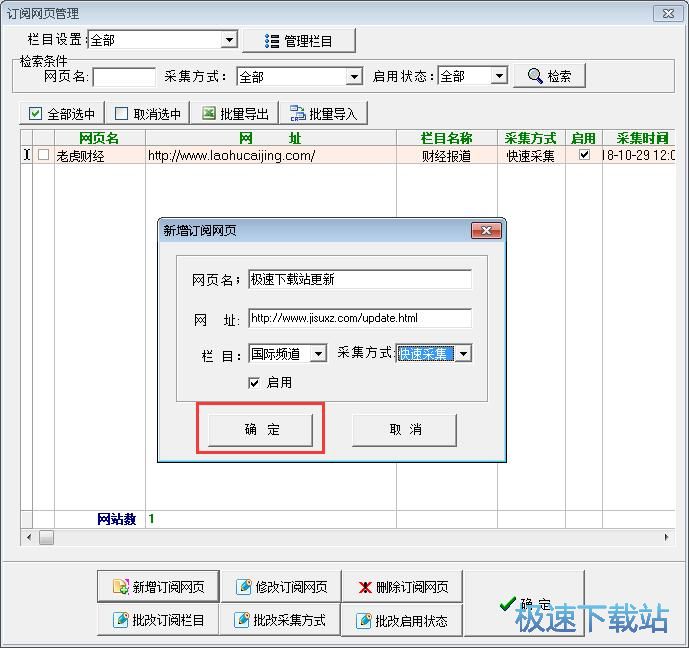Image resolution: width=689 pixels, height=648 pixels.
Task: Select the 老虎财经 cell in the table
Action: 100,156
